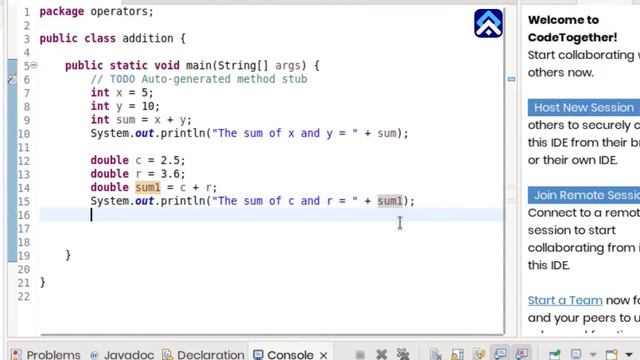This screenshot has height=360, width=640.
Task: Open the Display Selected Console dropdown arrow
Action: pos(593,355)
